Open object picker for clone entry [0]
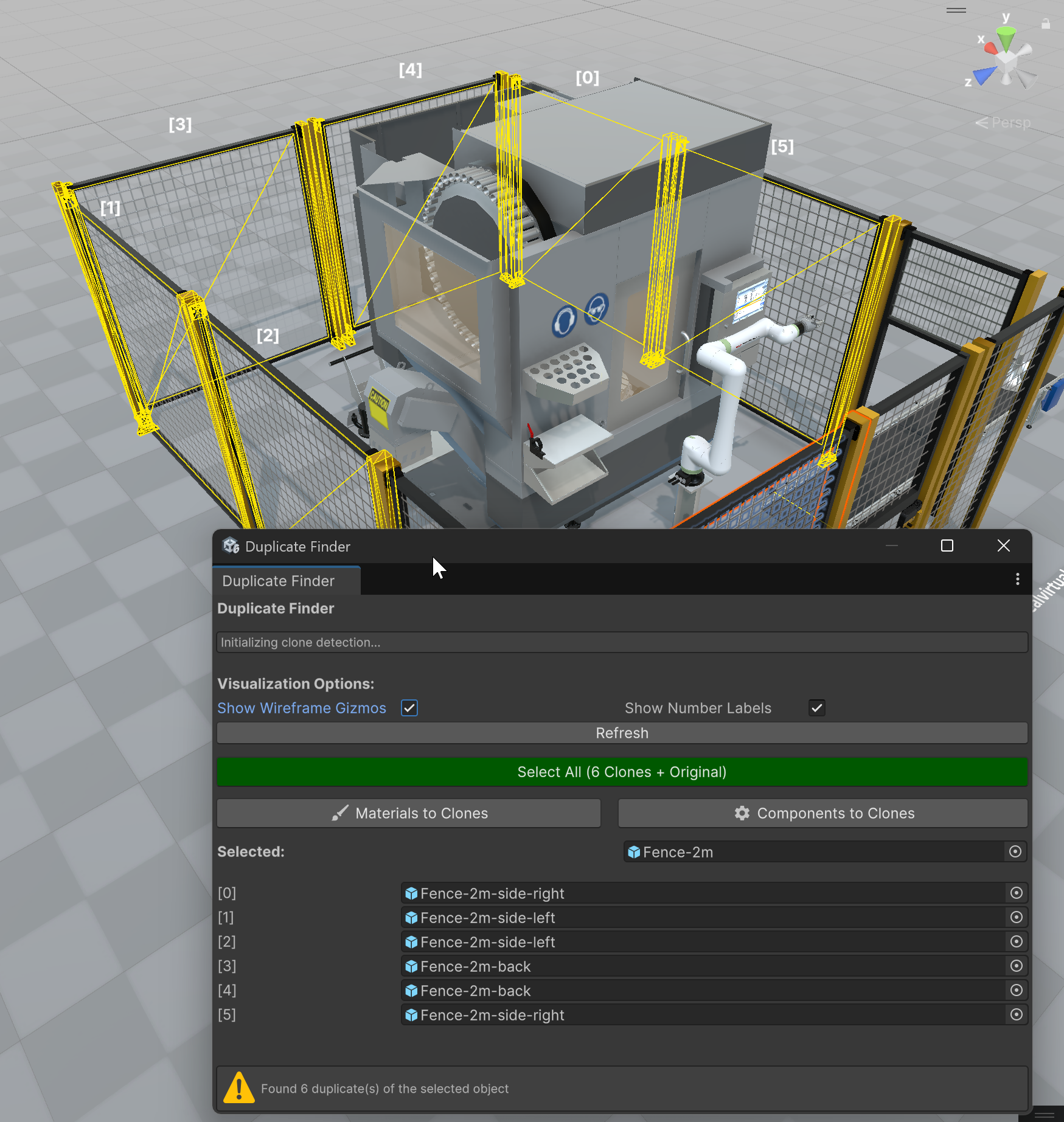Screen dimensions: 1064x1122 point(1016,893)
